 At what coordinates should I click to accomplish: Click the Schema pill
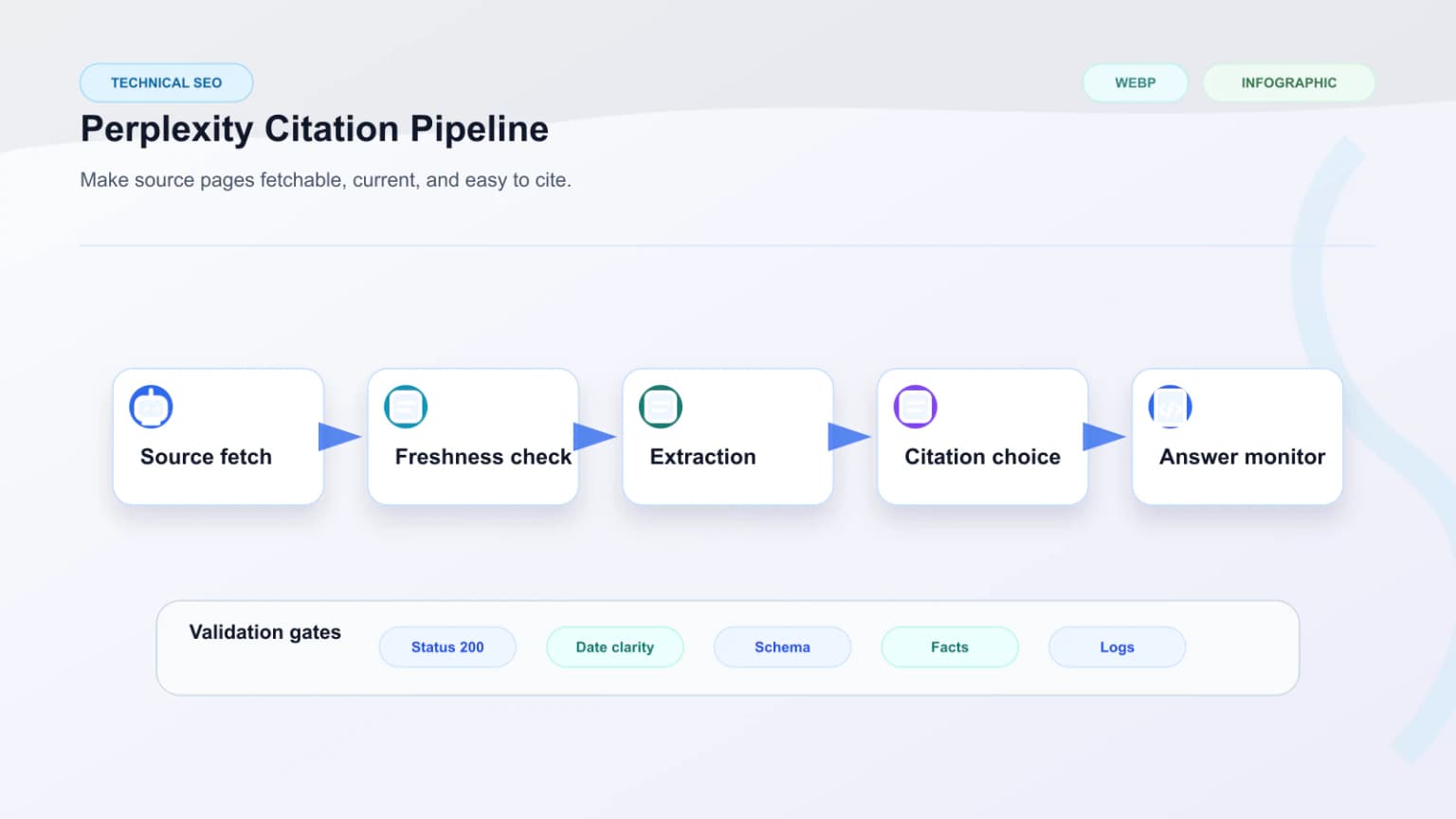point(782,647)
